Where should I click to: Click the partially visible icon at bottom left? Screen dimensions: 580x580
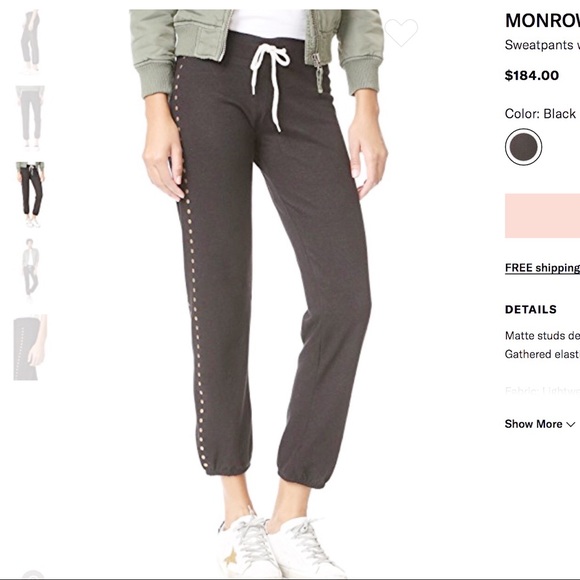33,574
